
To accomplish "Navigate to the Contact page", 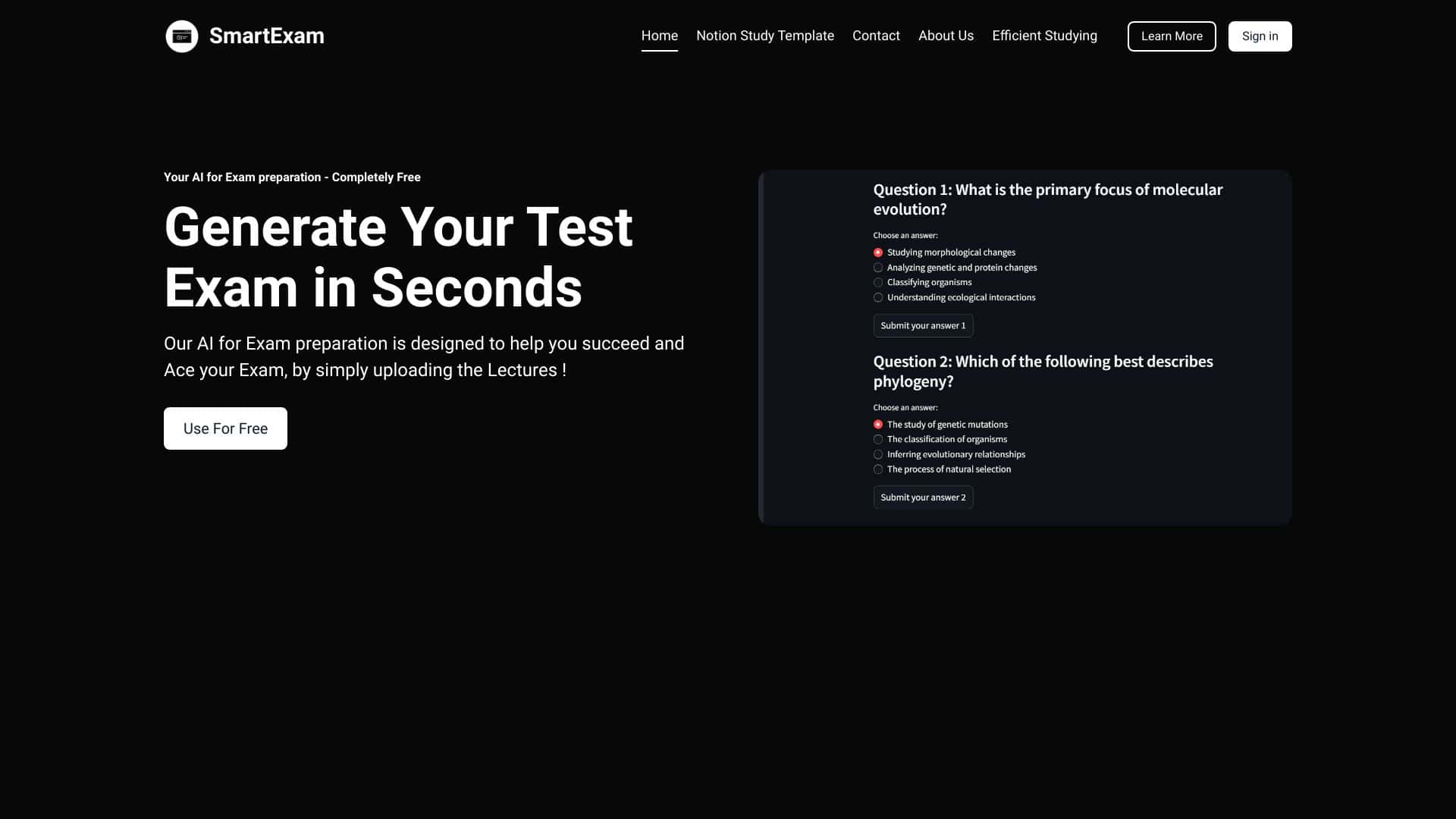I will pos(876,36).
